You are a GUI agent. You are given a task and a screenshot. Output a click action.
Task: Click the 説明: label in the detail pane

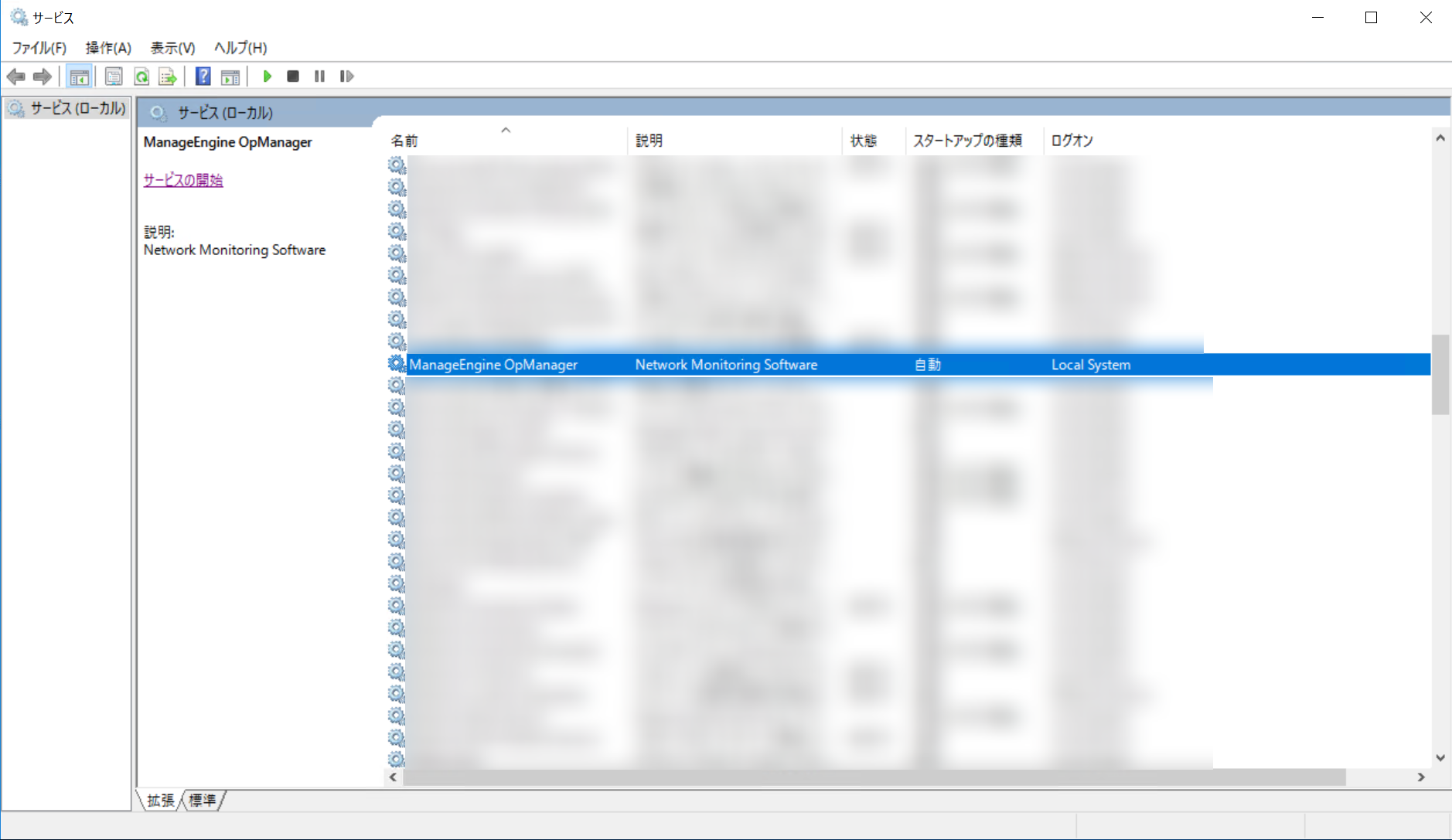tap(159, 232)
